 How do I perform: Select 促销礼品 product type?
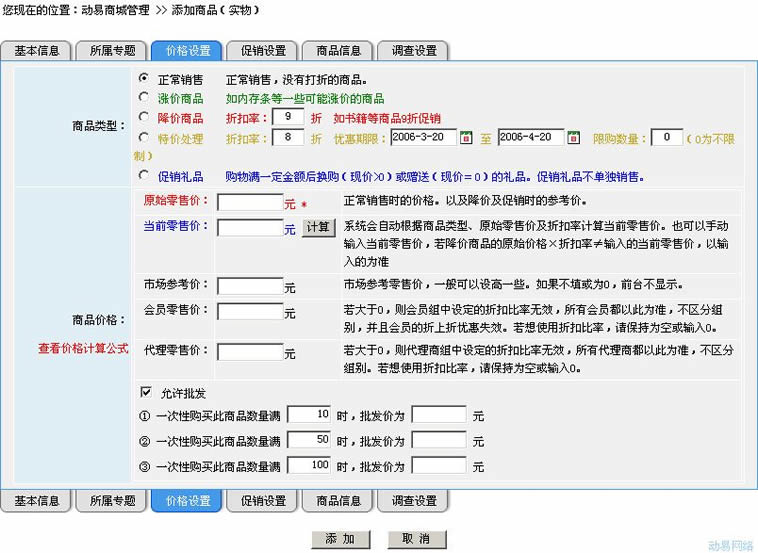(144, 175)
